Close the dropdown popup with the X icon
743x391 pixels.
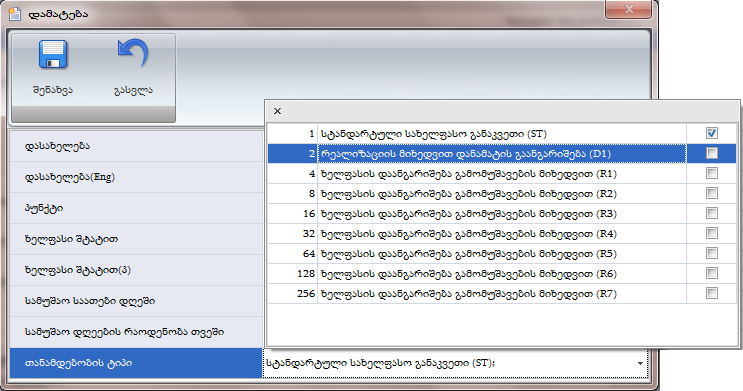tap(278, 111)
